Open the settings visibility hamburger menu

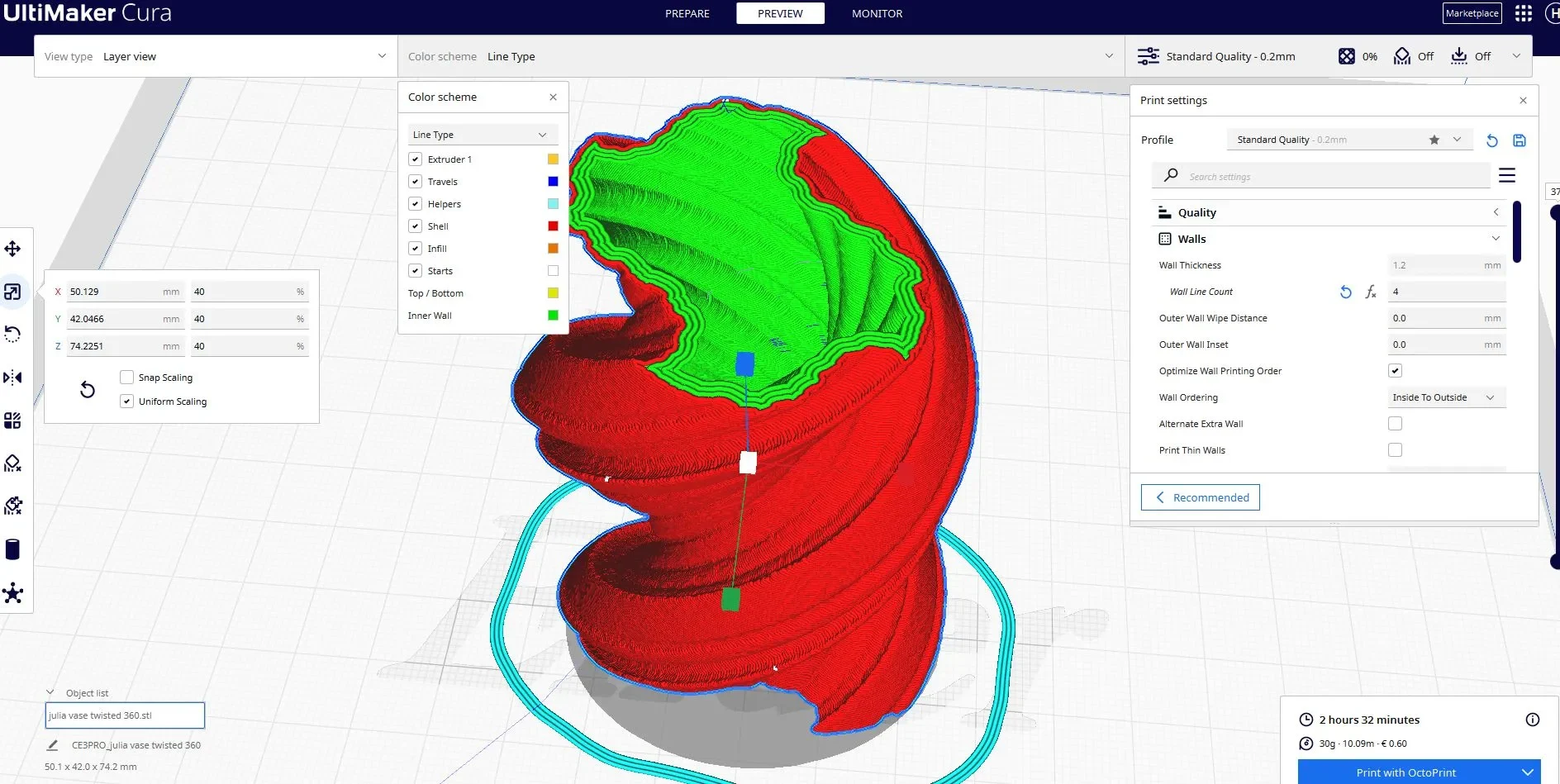1507,175
